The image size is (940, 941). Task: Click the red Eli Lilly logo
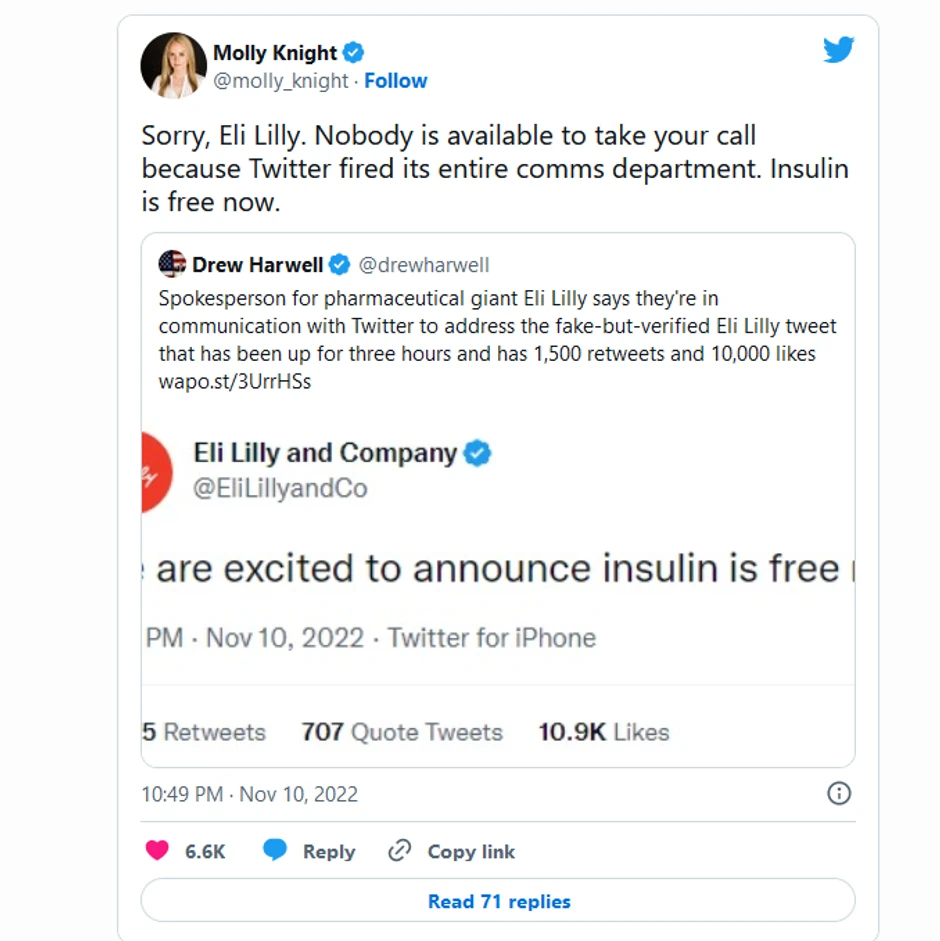click(x=157, y=473)
